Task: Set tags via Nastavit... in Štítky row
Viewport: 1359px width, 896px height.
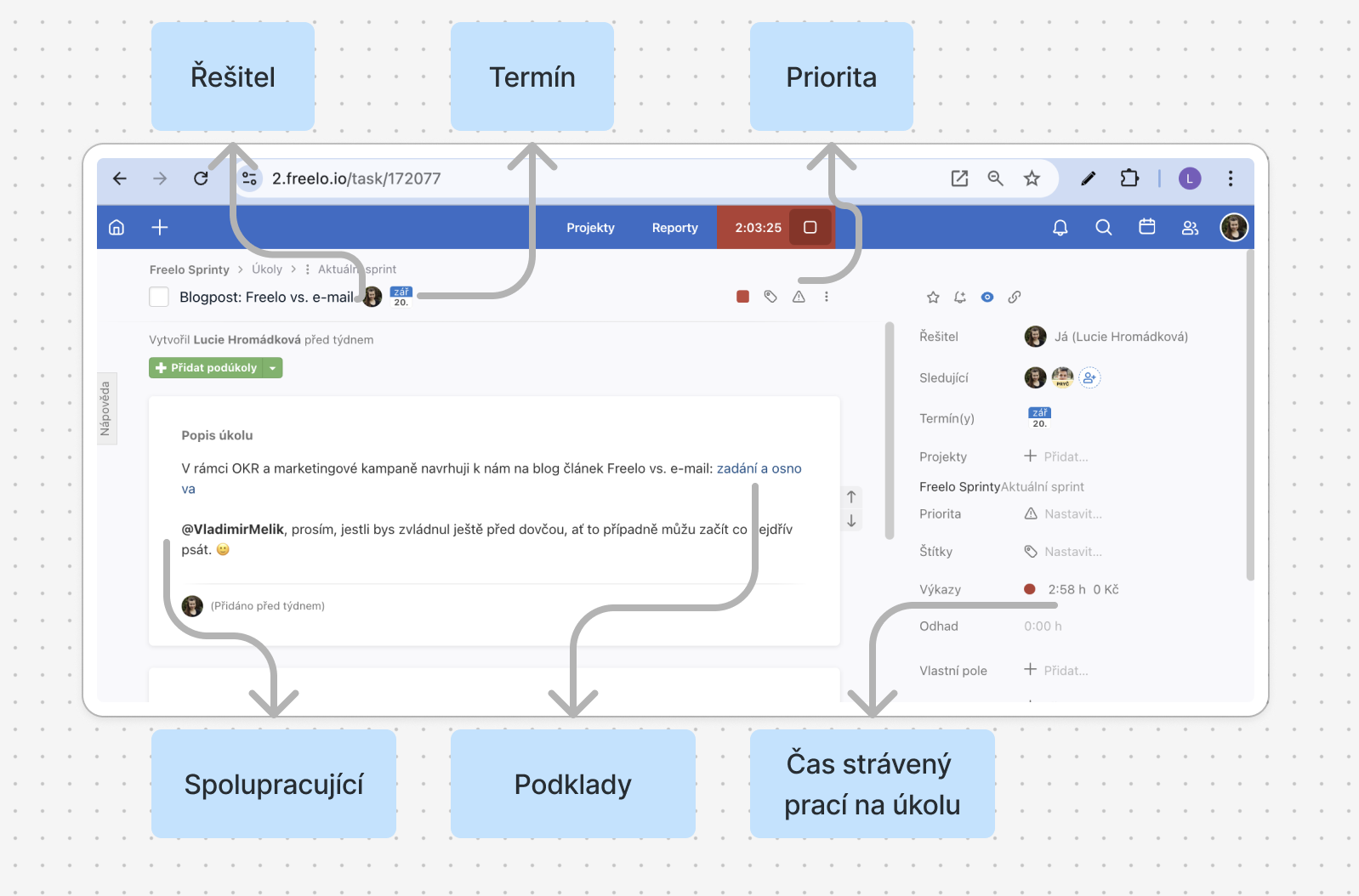Action: tap(1063, 552)
